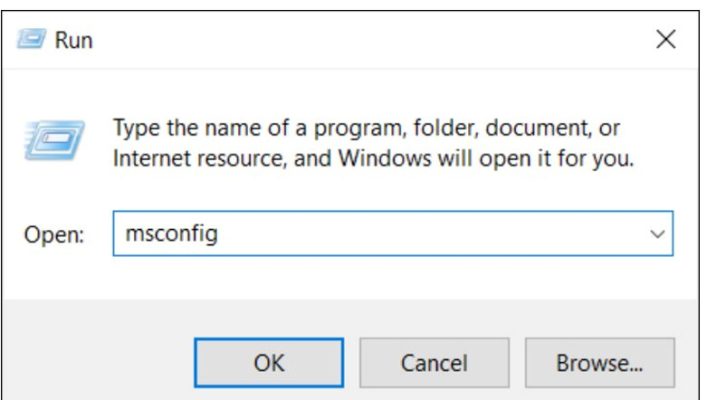Image resolution: width=707 pixels, height=400 pixels.
Task: Close the Run dialog with X
Action: [666, 39]
